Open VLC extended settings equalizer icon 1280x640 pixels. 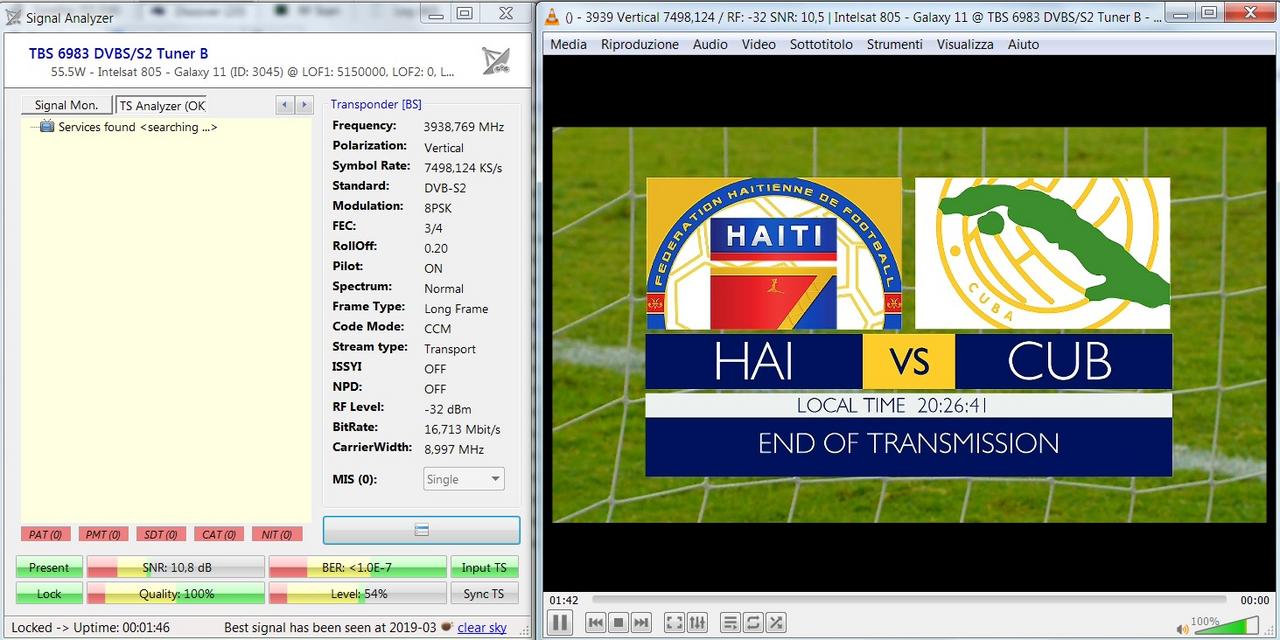pyautogui.click(x=697, y=622)
